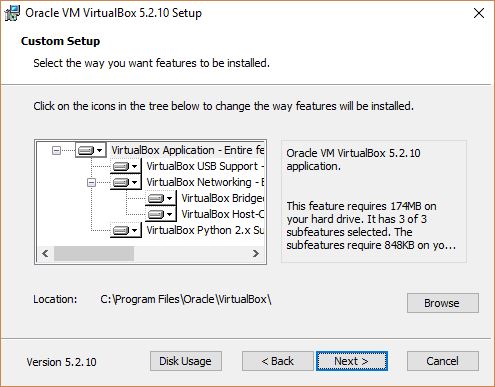Select VirtualBox Python 2.x Support item
495x387 pixels.
click(205, 230)
